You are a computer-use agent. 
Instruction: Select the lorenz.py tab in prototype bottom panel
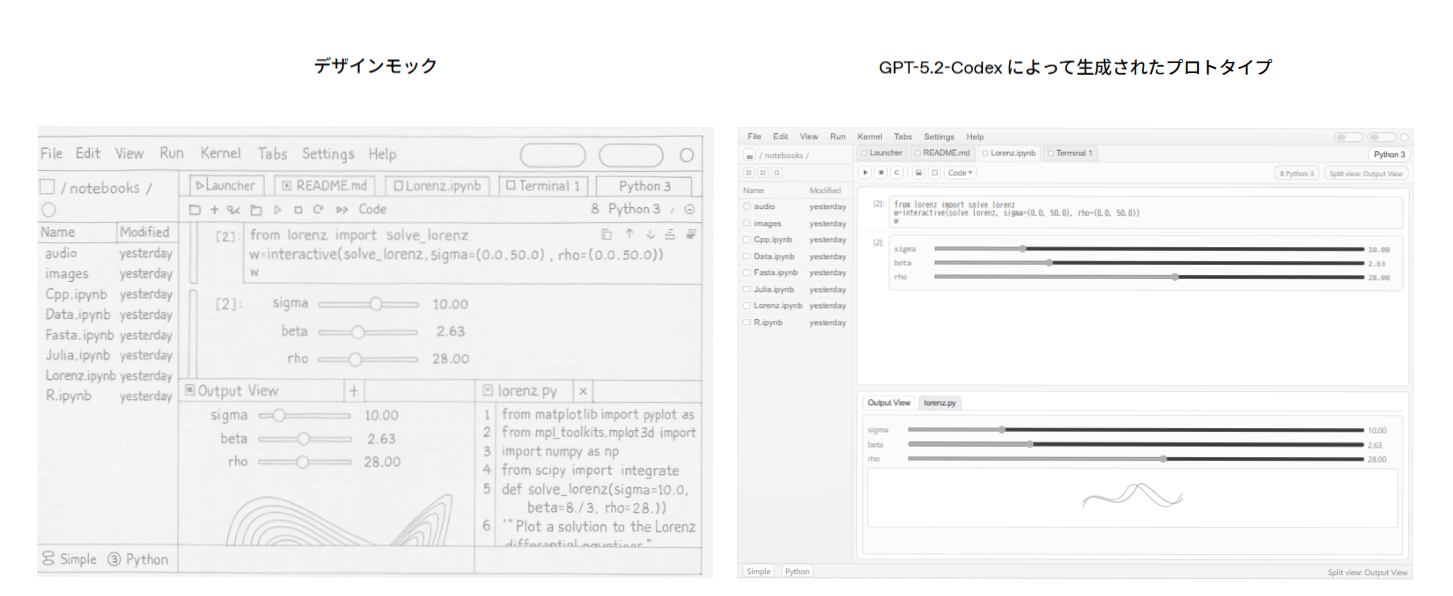click(x=940, y=402)
